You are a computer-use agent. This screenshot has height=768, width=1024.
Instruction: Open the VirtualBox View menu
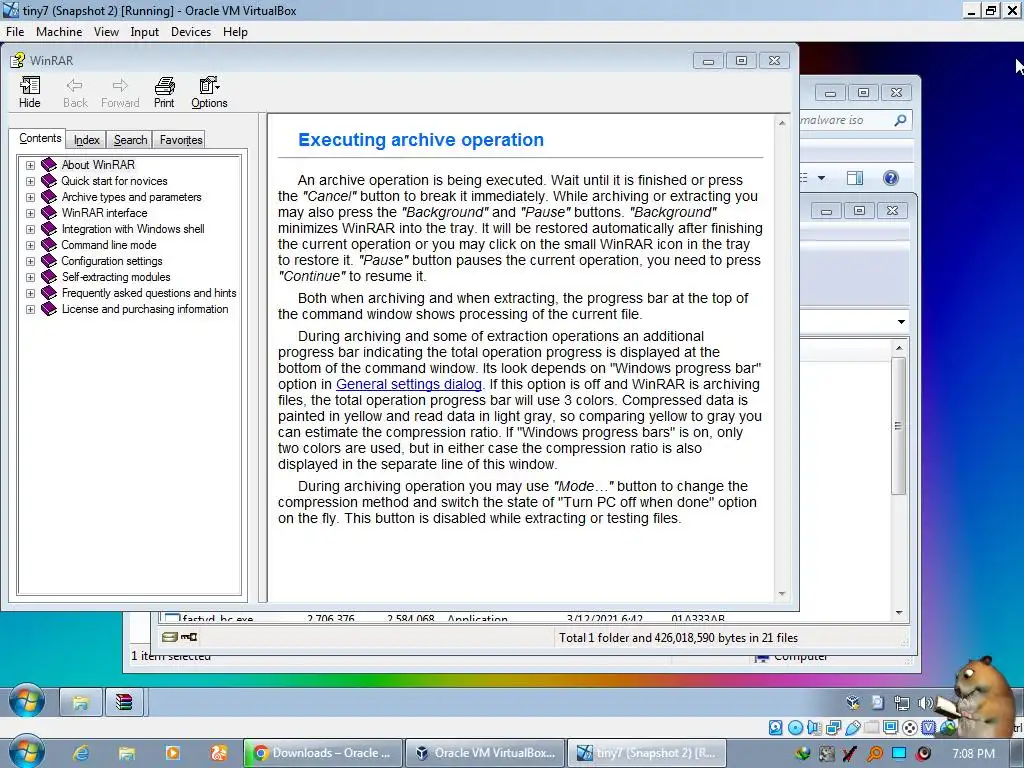[106, 31]
